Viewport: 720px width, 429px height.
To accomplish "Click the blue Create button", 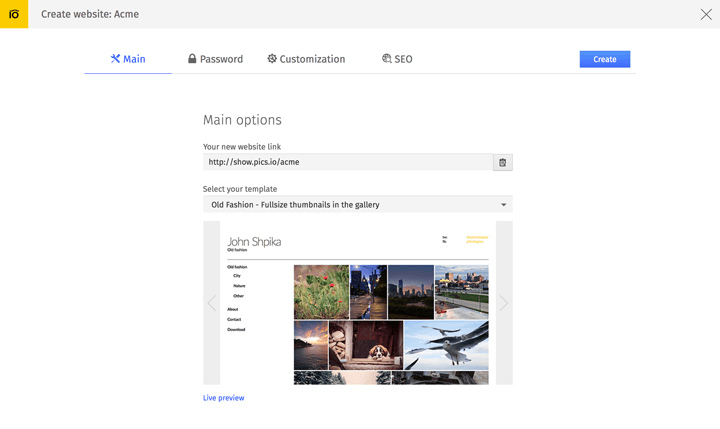I will 605,59.
